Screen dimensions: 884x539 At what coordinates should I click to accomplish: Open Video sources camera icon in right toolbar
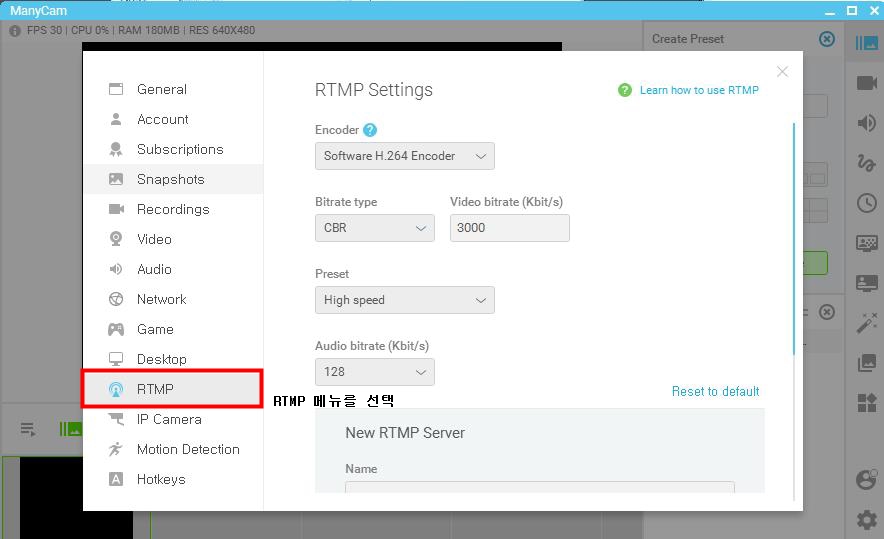pos(867,83)
